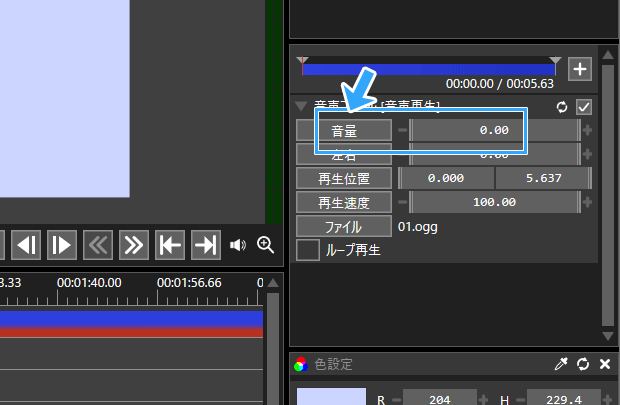Viewport: 620px width, 405px height.
Task: Click timeline ruler at 00:01:40.00
Action: [x=89, y=283]
